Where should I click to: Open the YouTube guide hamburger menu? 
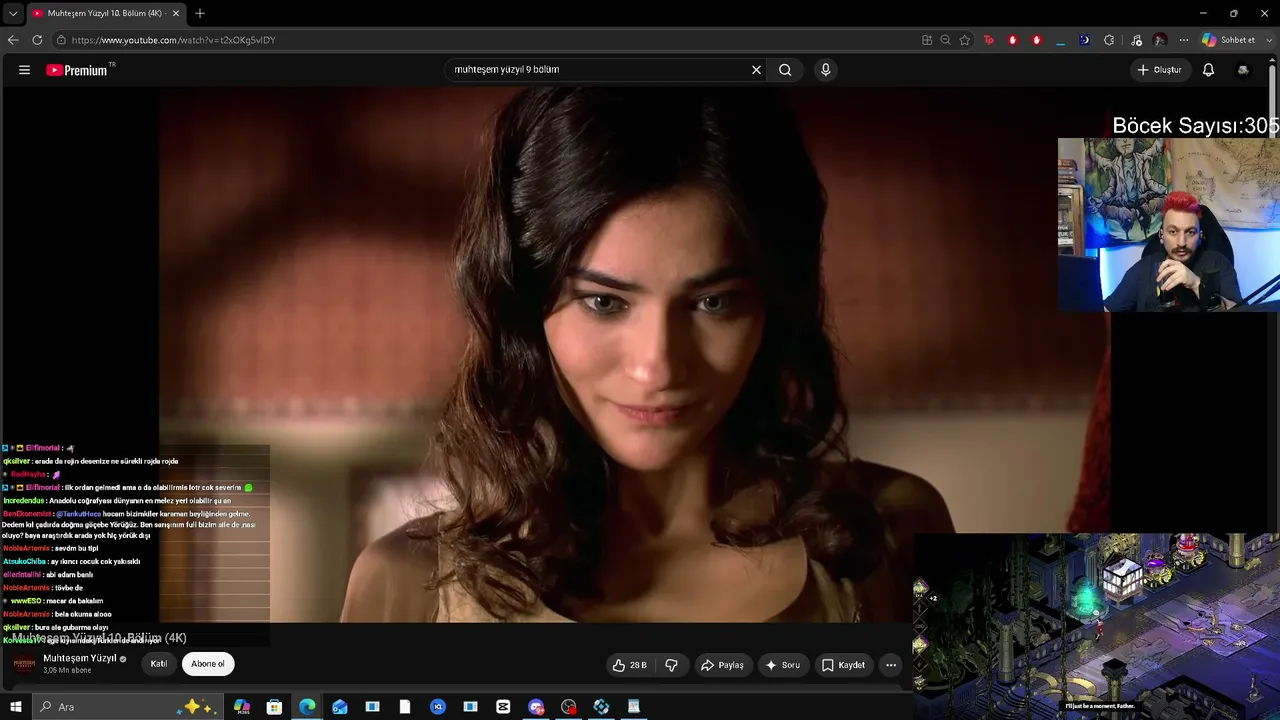24,70
